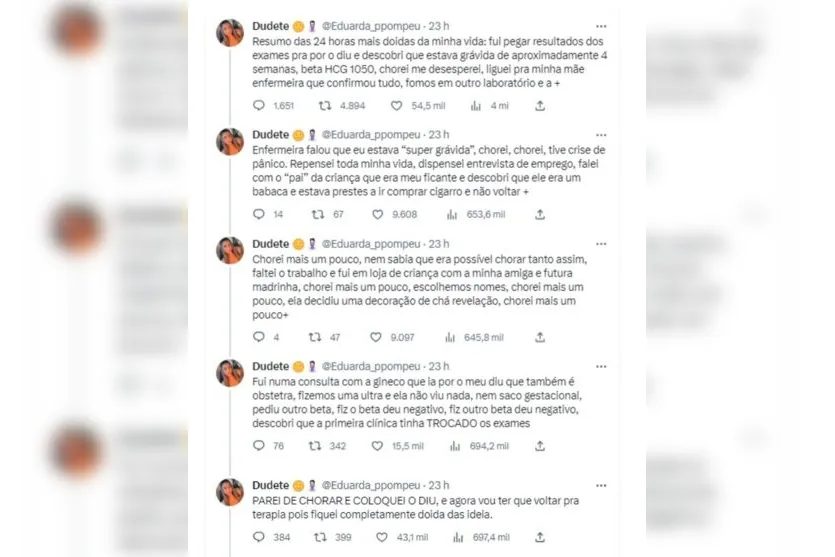Reply to the last tweet with 384 replies

(x=259, y=537)
